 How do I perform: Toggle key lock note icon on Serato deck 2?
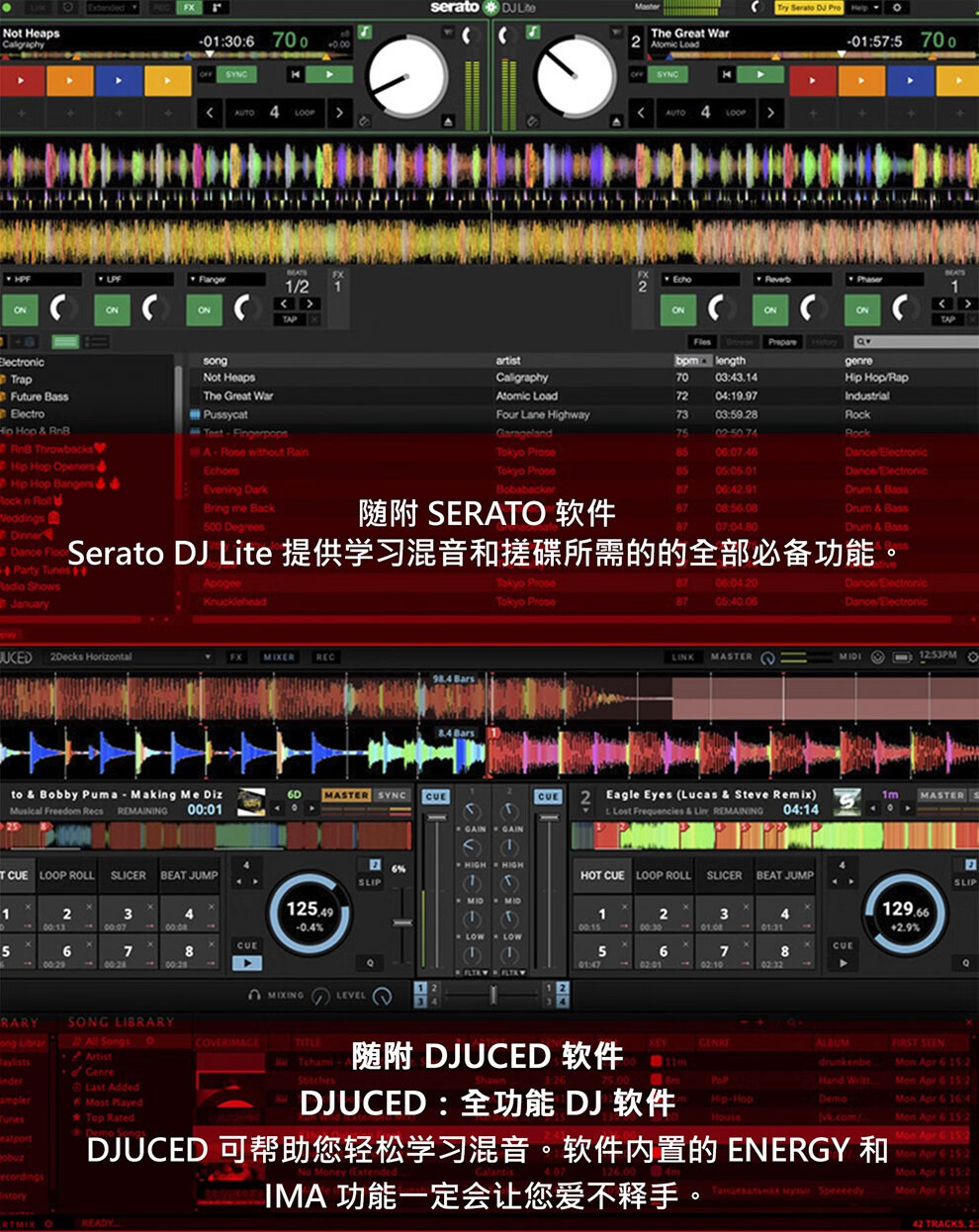533,33
